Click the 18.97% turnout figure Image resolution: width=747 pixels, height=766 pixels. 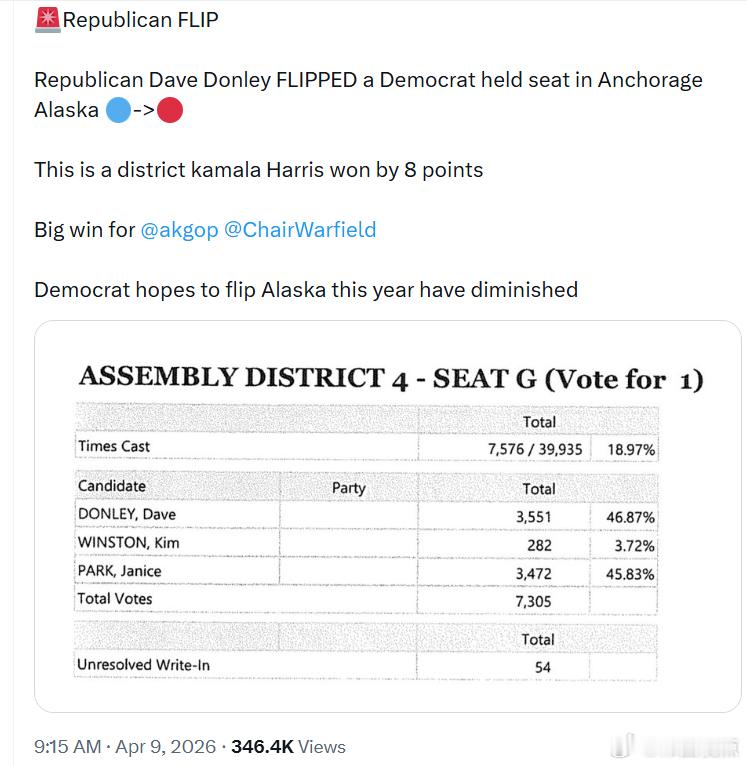coord(630,450)
